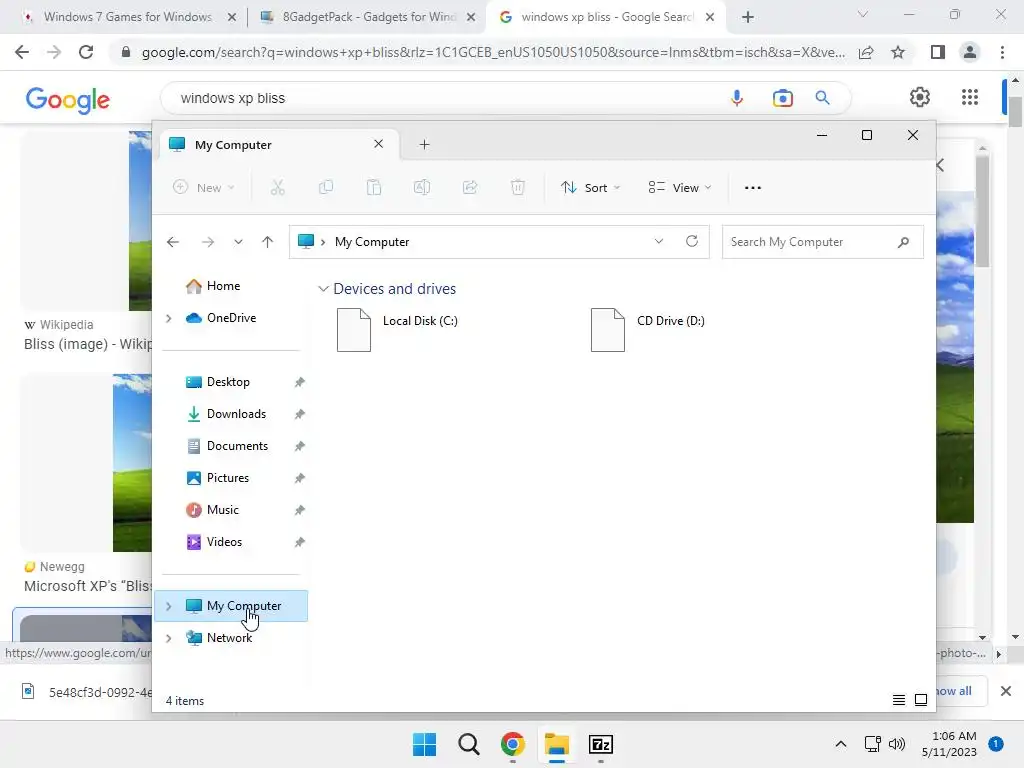Click the Paste clipboard icon in Explorer toolbar

tap(374, 188)
